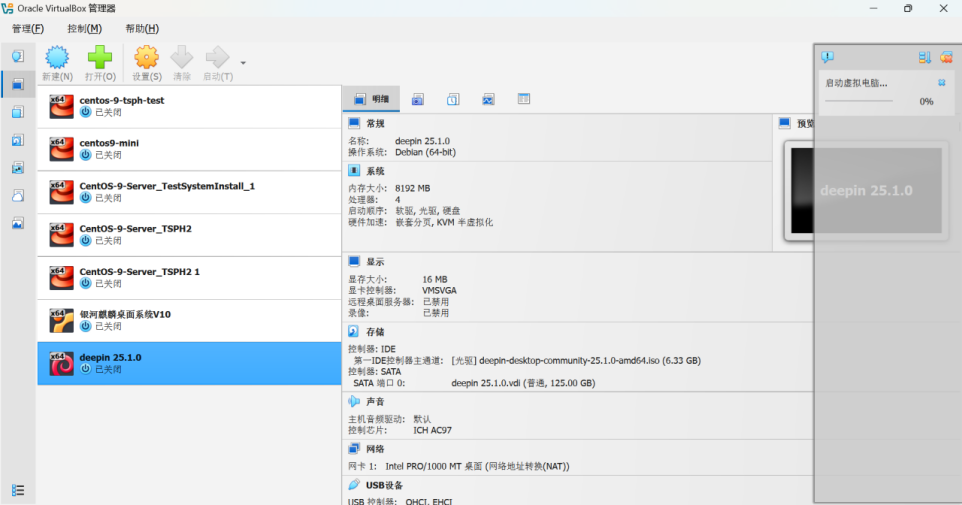This screenshot has width=962, height=505.
Task: Select the centos-9-tsph-test virtual machine
Action: click(189, 107)
